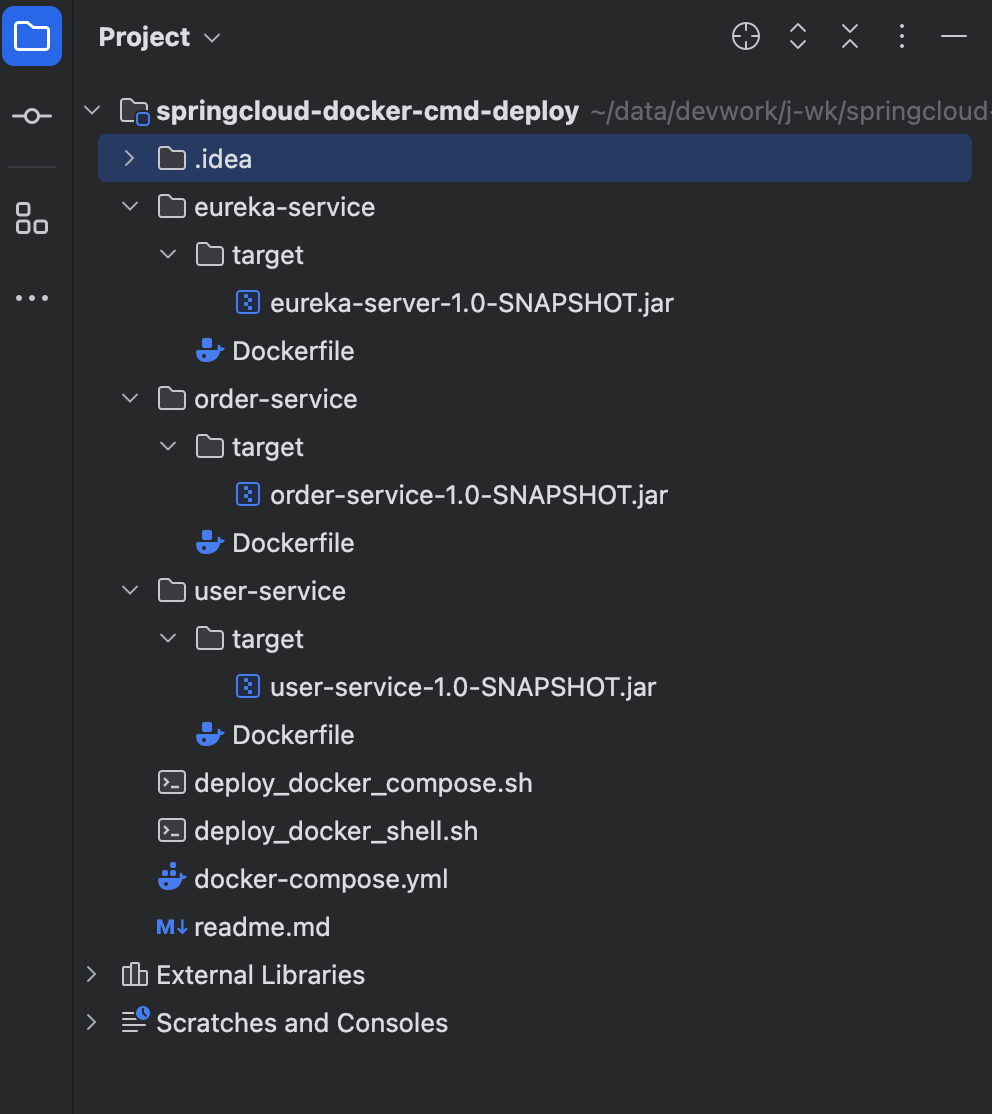This screenshot has height=1114, width=992.
Task: Click the Expand All icon
Action: tap(797, 36)
